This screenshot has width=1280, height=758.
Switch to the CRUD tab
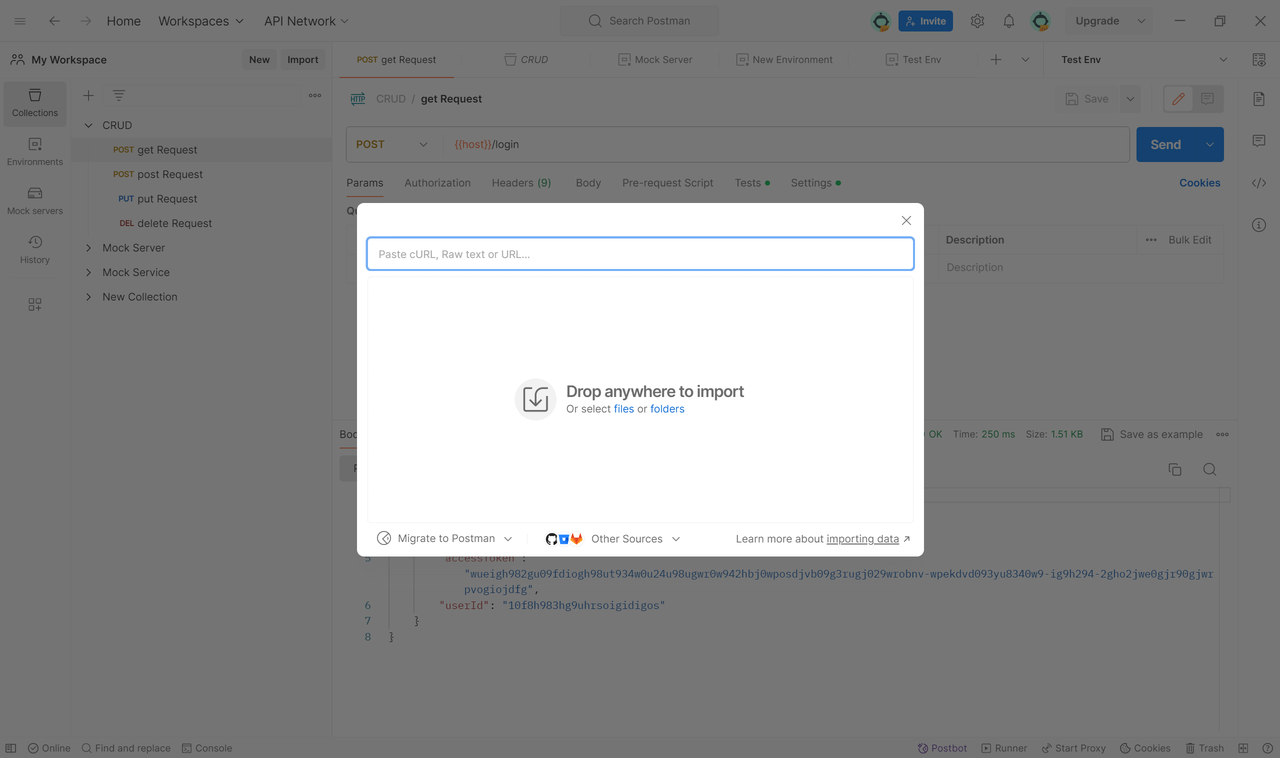pos(526,60)
